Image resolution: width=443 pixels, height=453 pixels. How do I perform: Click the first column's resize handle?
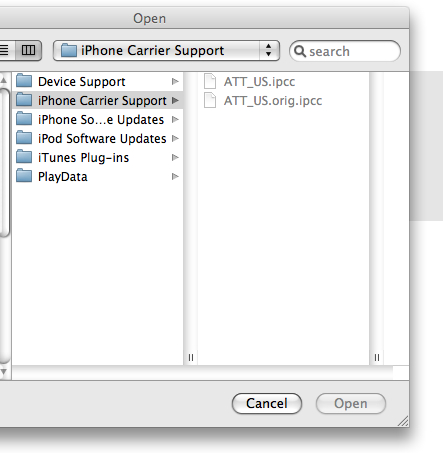pyautogui.click(x=191, y=358)
